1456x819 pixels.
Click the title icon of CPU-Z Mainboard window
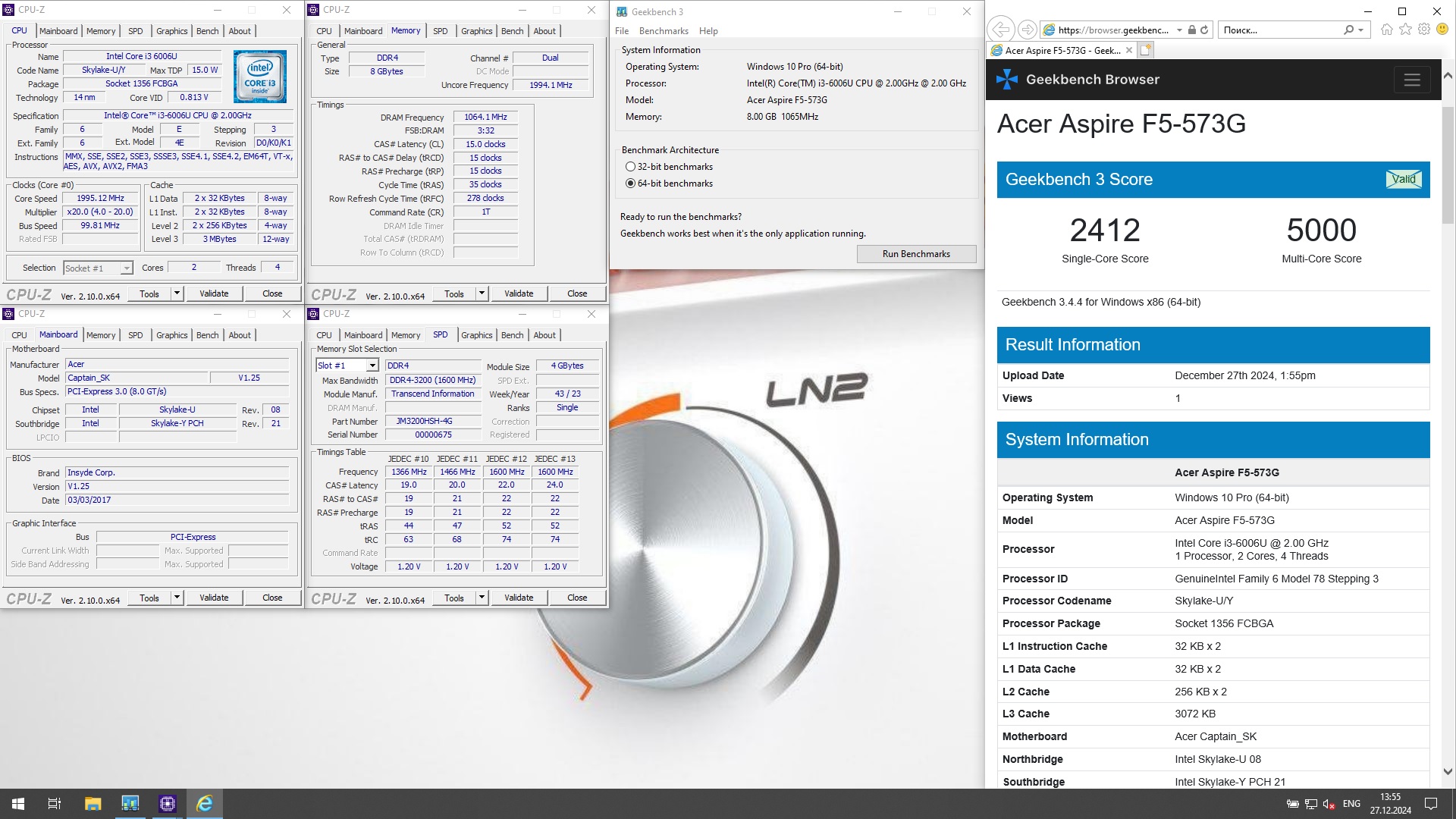point(9,314)
